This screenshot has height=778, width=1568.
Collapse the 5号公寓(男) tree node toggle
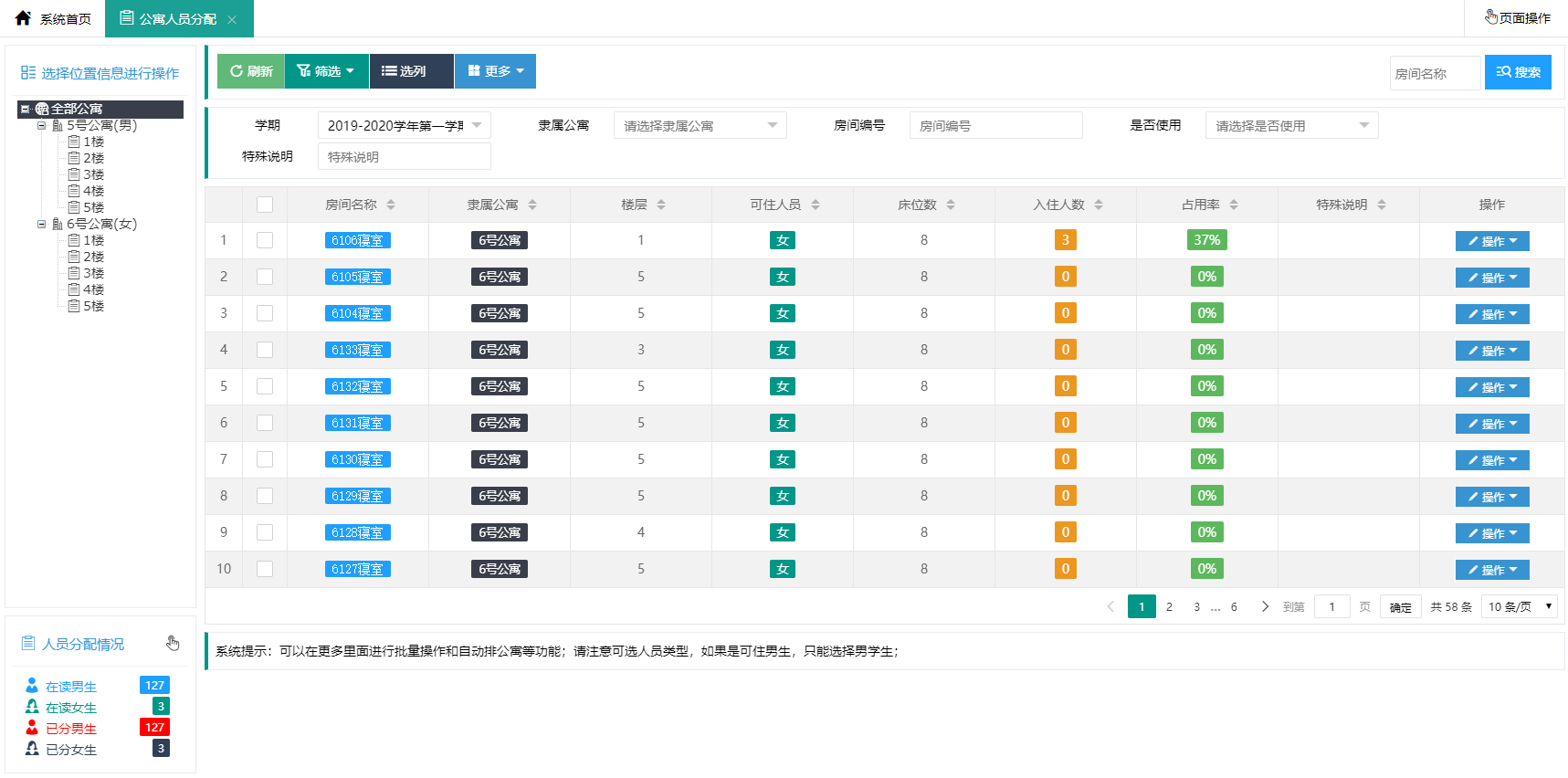point(41,125)
